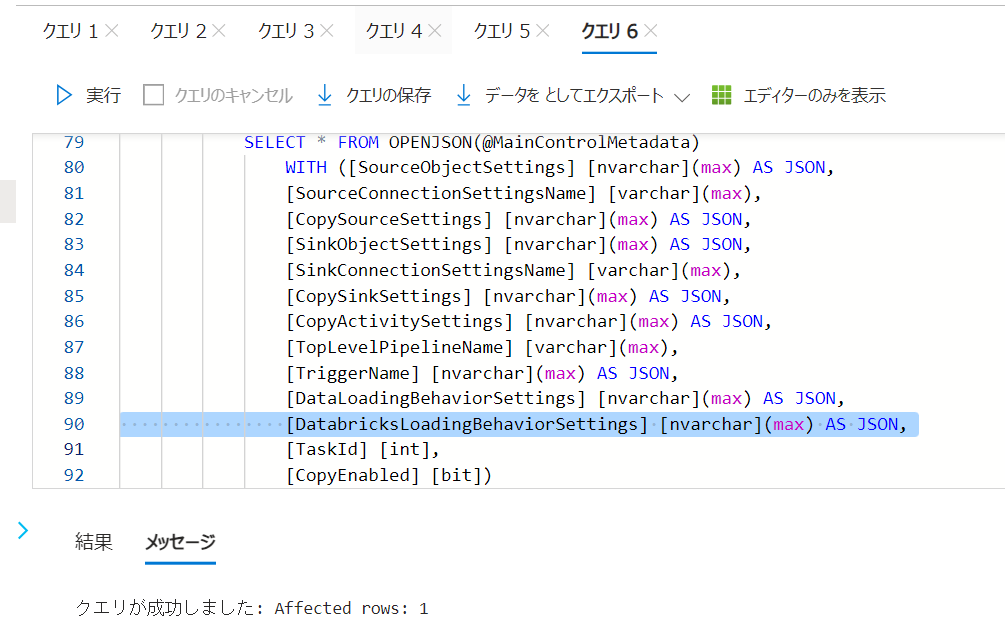Close the クエリ 6 tab
This screenshot has height=630, width=1005.
point(651,31)
